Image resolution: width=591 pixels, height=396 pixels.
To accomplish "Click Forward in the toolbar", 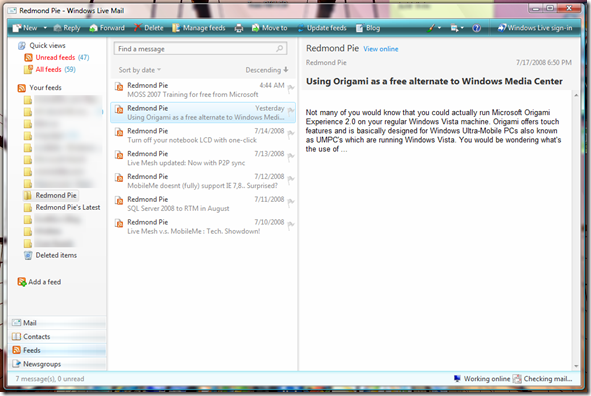I will click(x=107, y=28).
